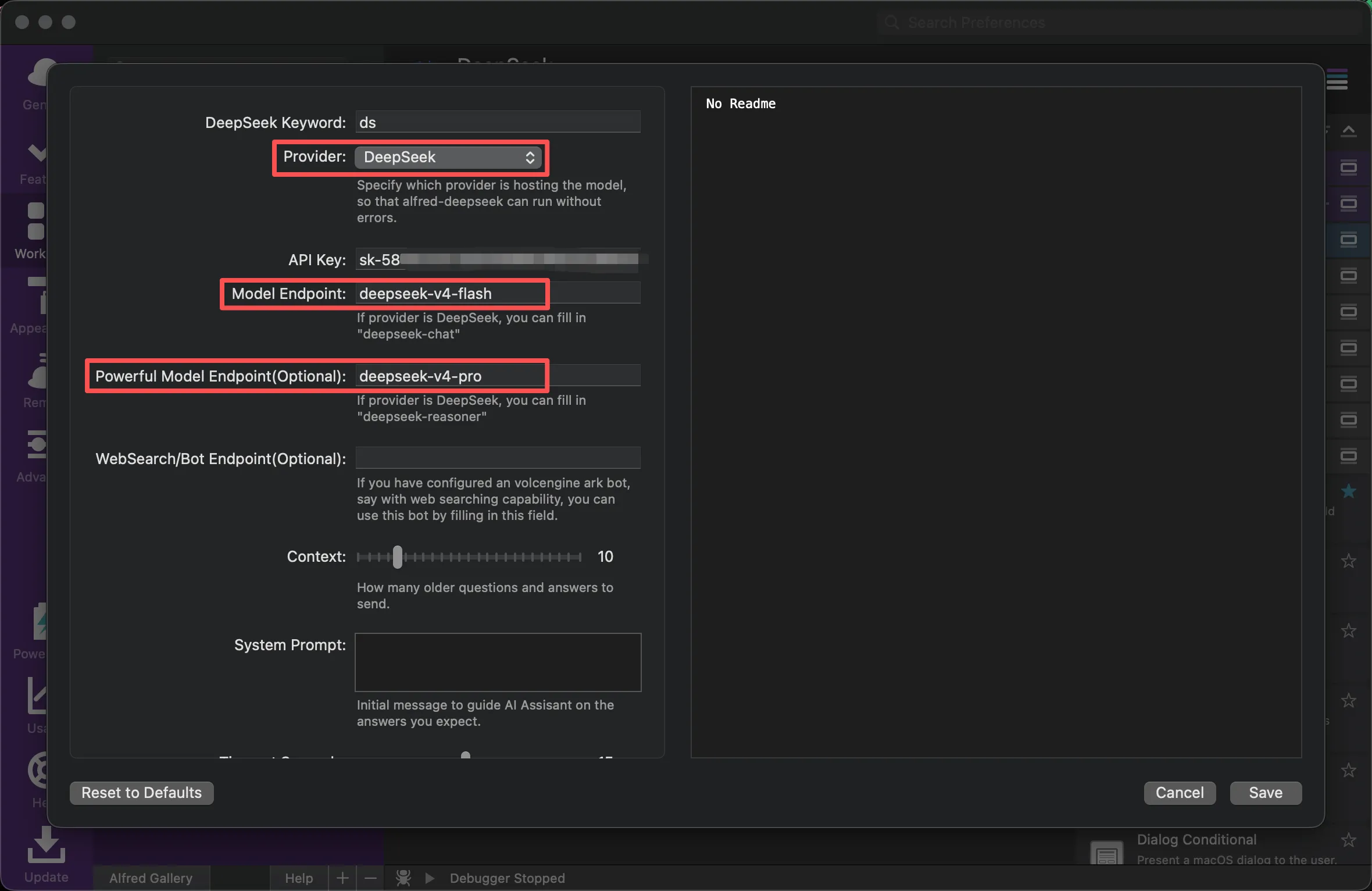Open the Alfred Gallery tab
This screenshot has height=891, width=1372.
coord(151,878)
